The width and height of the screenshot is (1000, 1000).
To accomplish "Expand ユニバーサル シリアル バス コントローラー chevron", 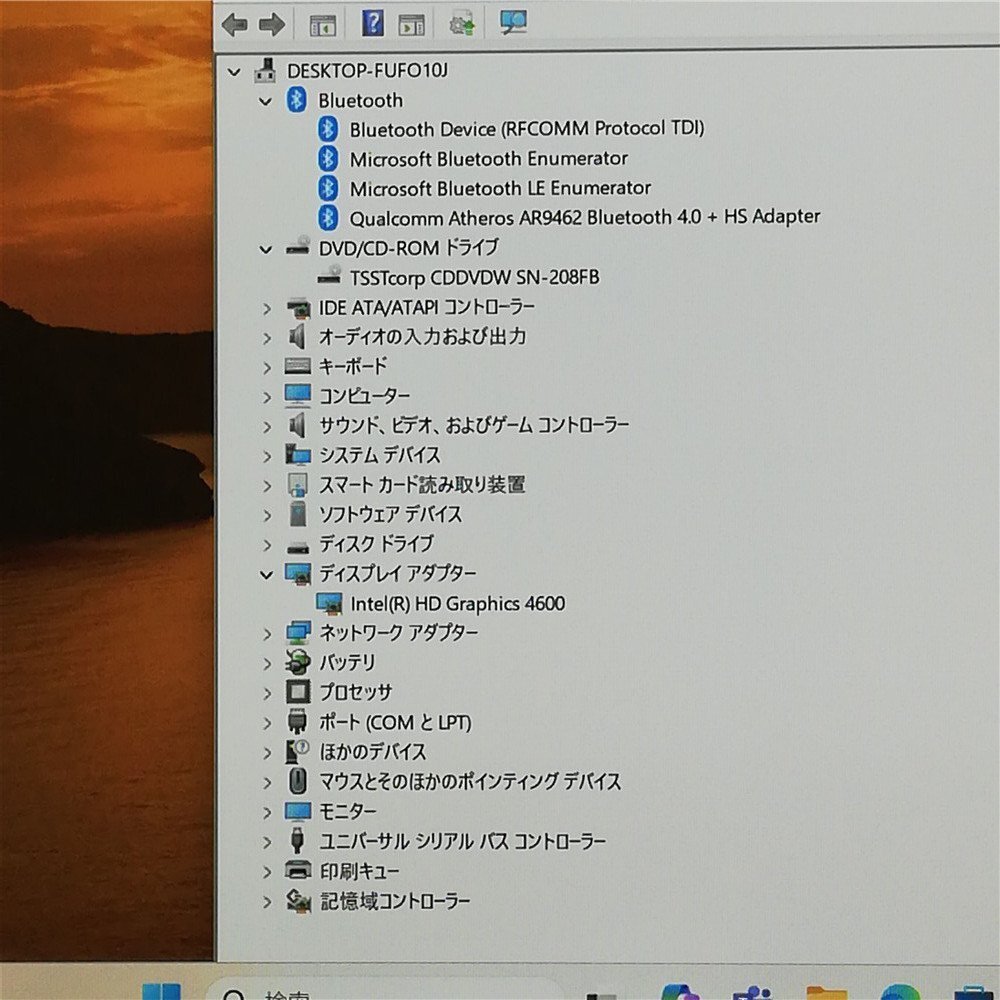I will point(267,843).
